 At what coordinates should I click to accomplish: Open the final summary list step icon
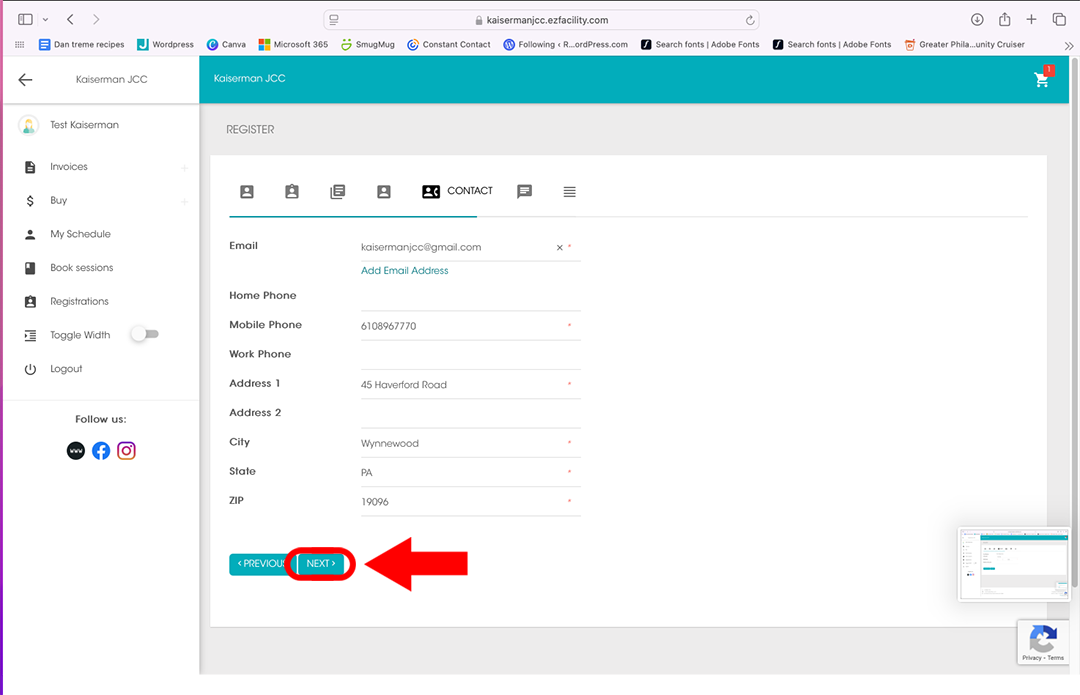pos(569,192)
